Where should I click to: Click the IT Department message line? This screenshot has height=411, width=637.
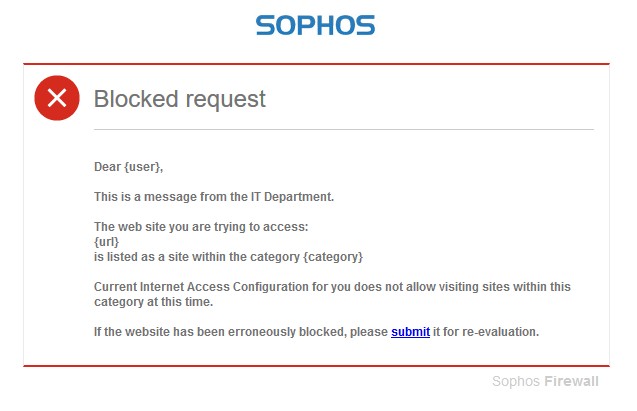213,197
